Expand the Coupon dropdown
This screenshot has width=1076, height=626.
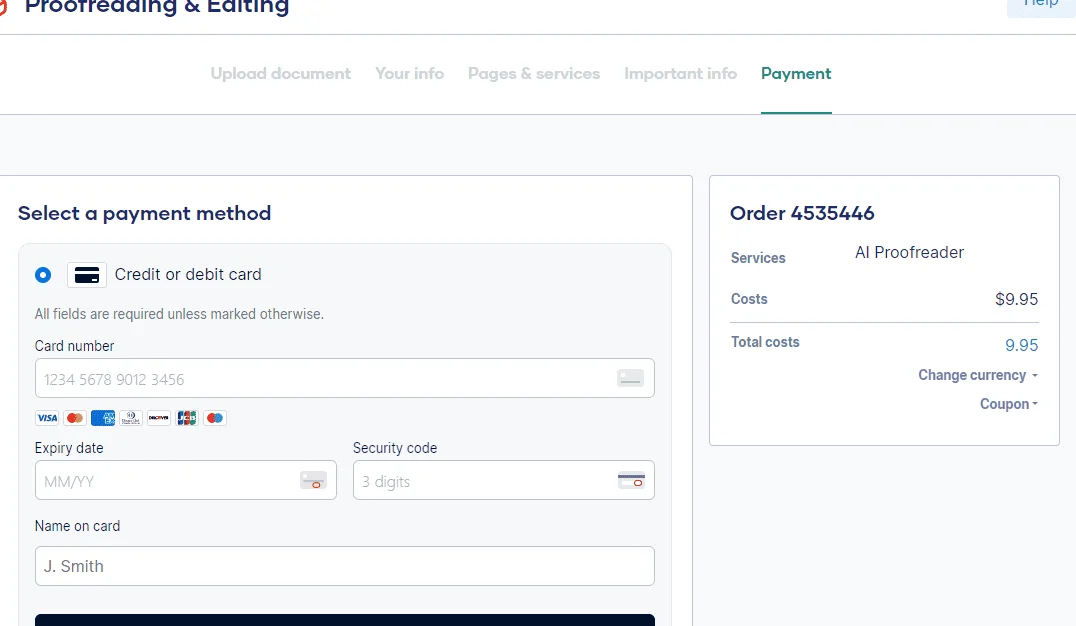coord(1009,404)
